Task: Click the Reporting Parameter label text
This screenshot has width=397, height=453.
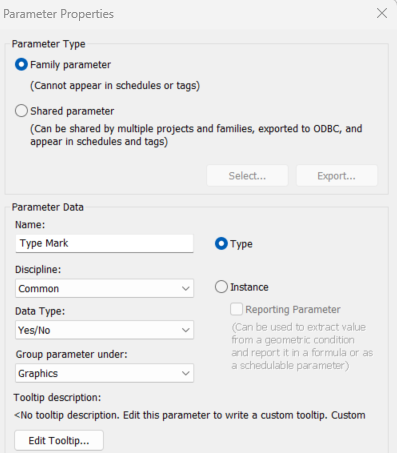Action: coord(293,309)
